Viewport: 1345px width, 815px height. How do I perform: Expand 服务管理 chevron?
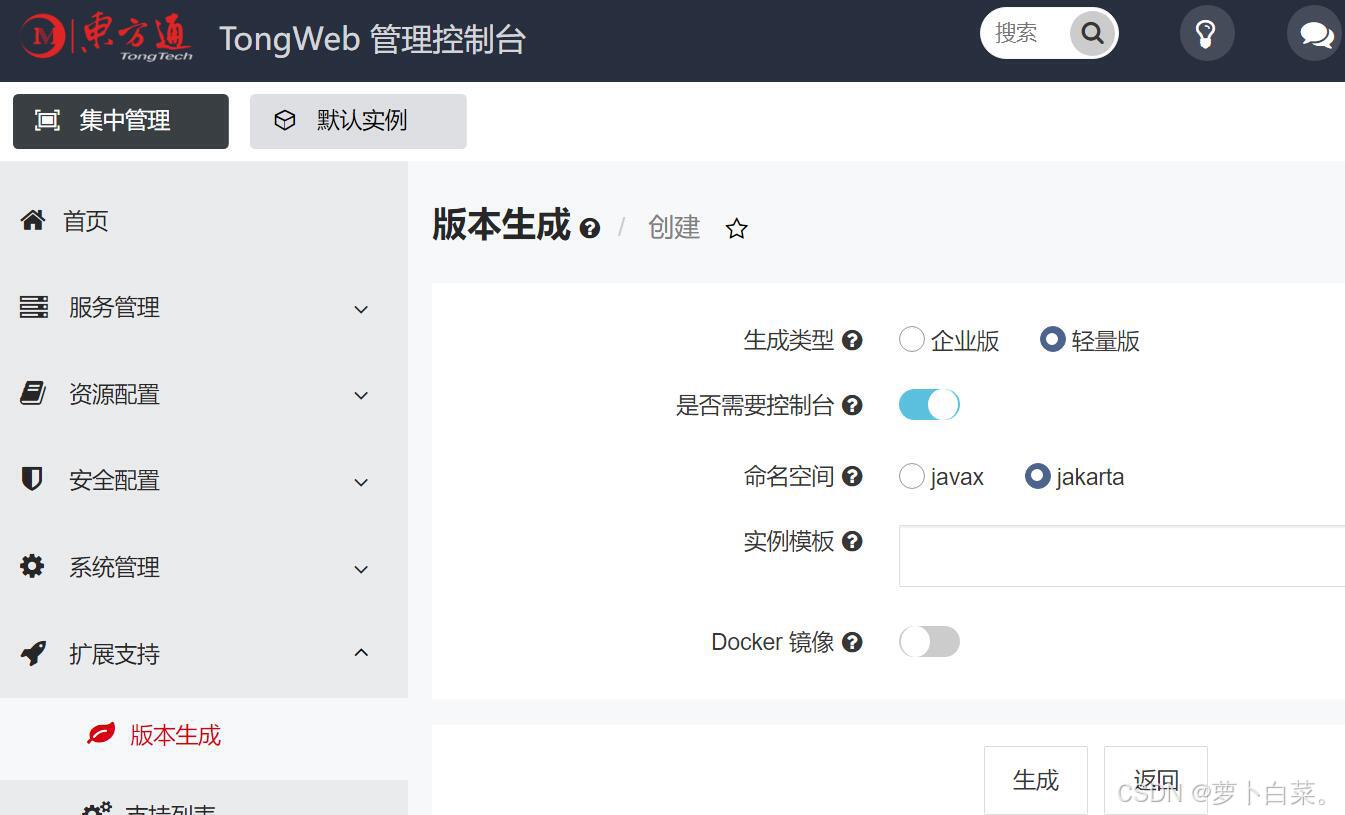(x=361, y=309)
